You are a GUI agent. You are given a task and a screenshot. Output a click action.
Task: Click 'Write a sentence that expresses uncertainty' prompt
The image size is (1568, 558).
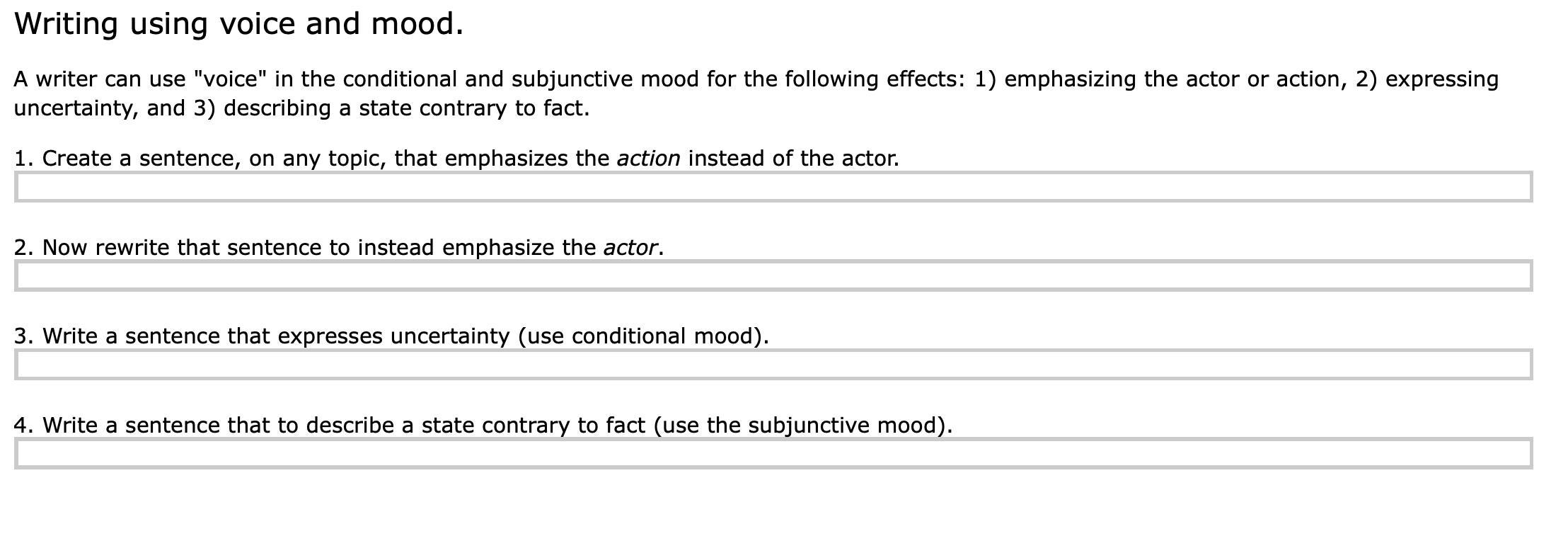276,336
